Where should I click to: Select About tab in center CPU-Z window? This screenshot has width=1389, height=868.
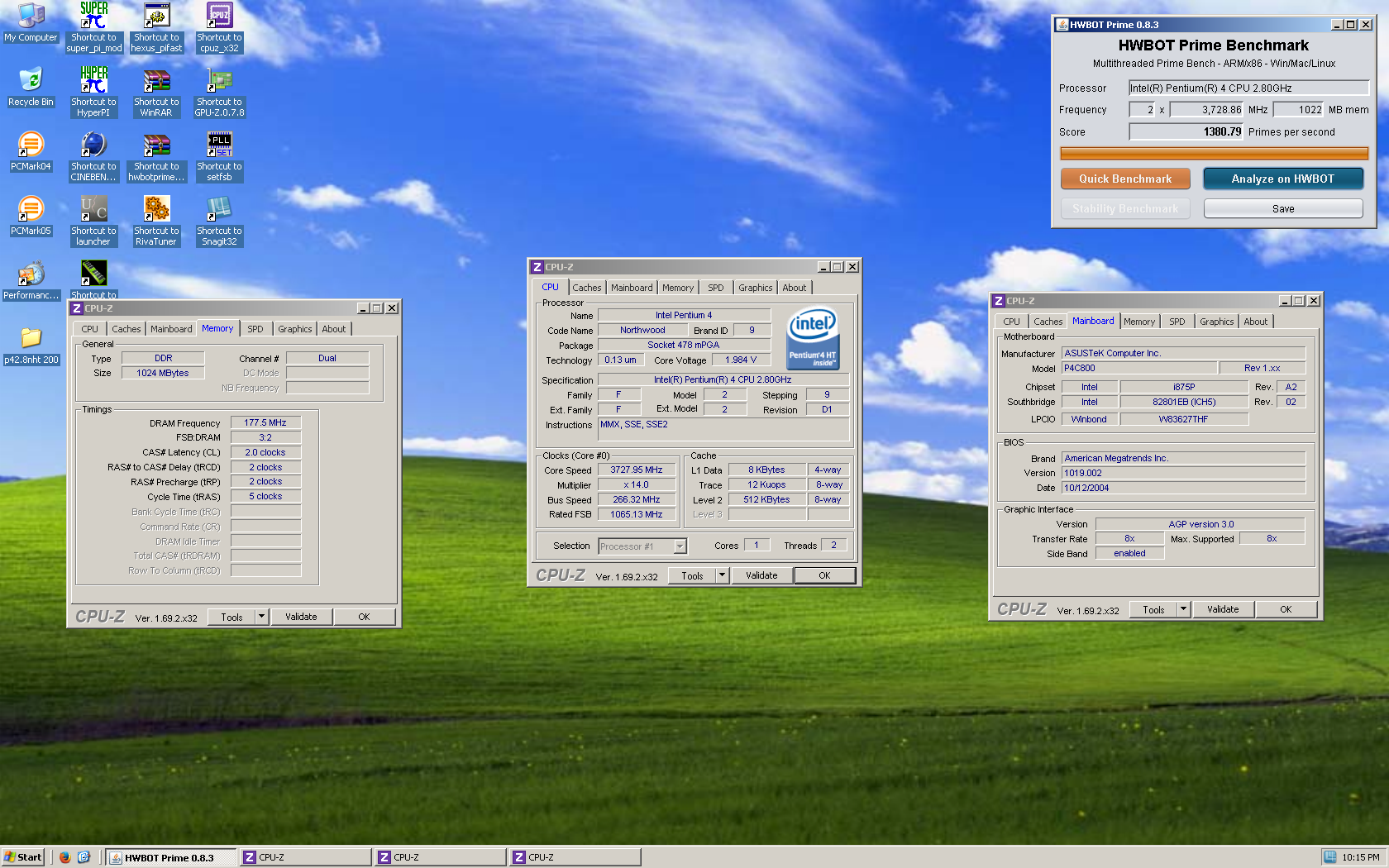795,288
